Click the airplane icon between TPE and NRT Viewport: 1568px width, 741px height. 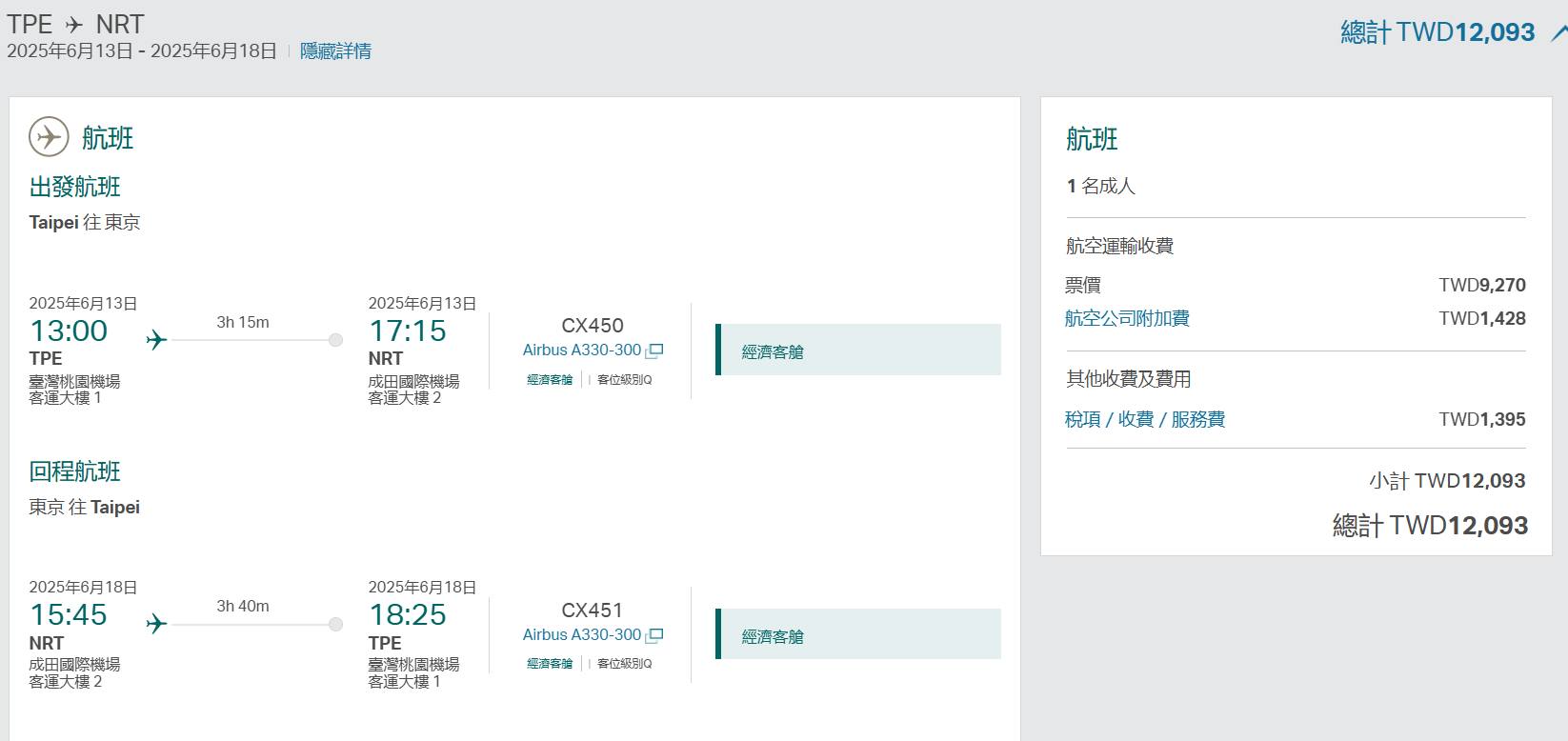click(x=74, y=25)
